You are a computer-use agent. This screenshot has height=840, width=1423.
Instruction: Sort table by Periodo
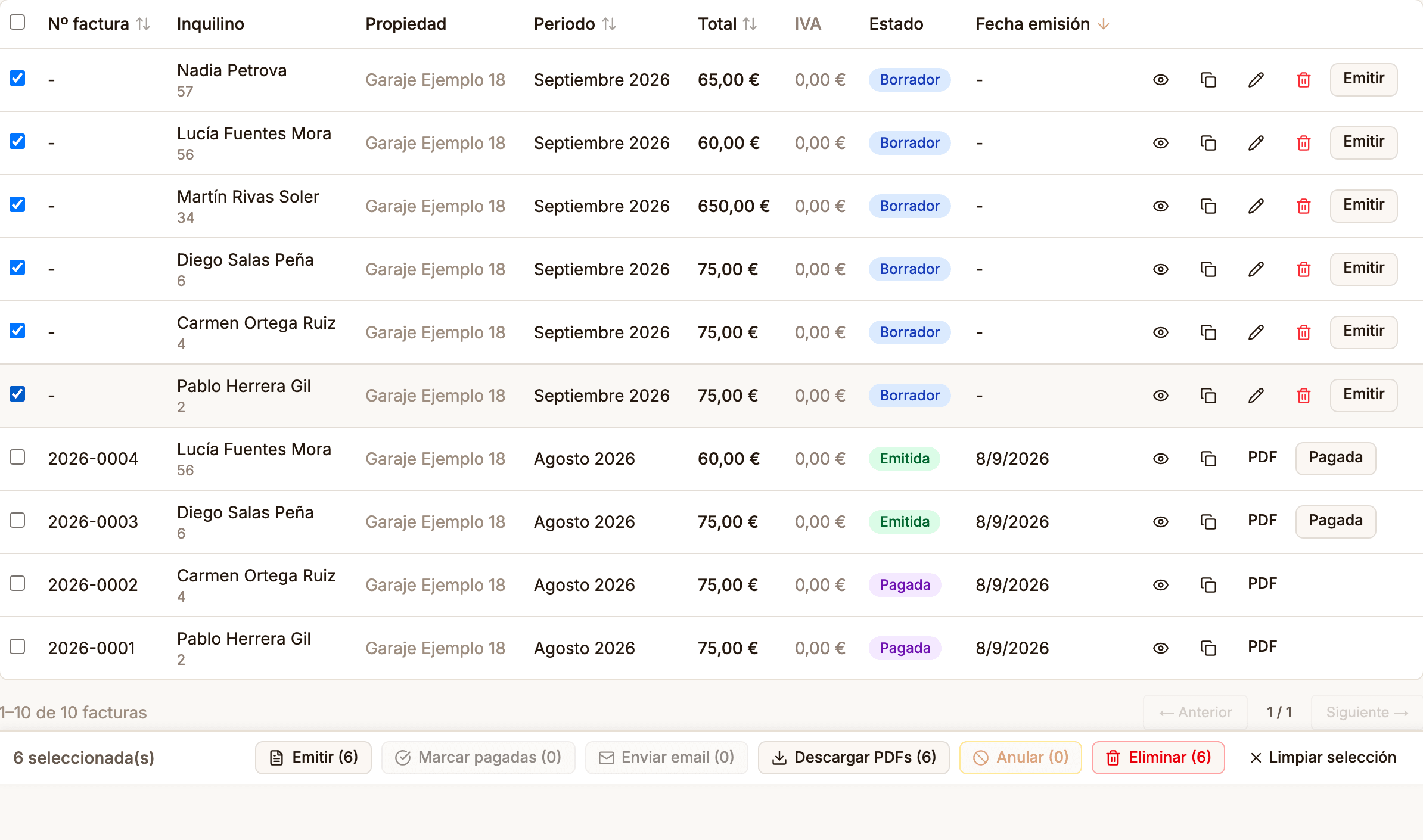point(575,24)
